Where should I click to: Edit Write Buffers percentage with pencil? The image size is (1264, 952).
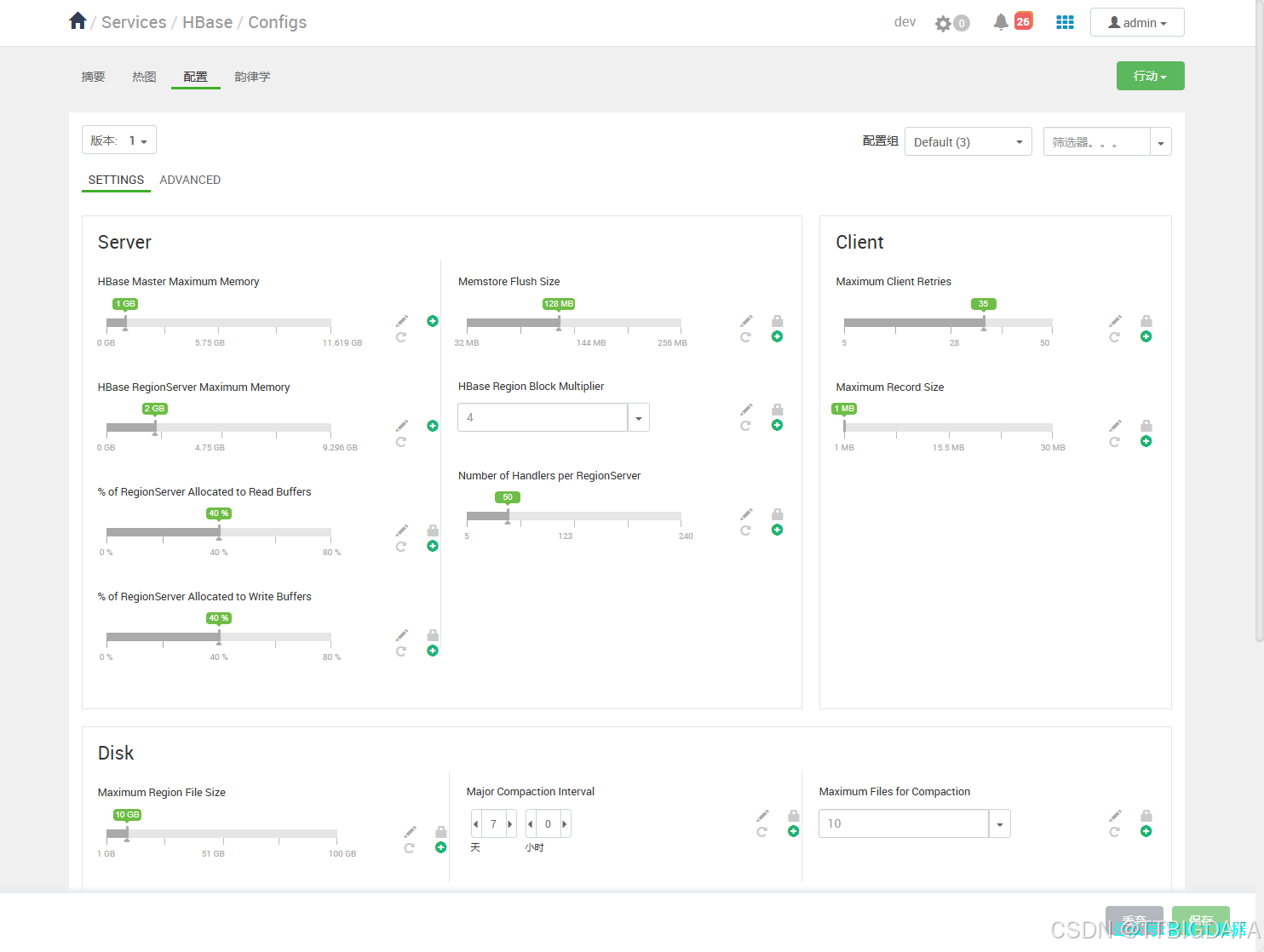402,635
